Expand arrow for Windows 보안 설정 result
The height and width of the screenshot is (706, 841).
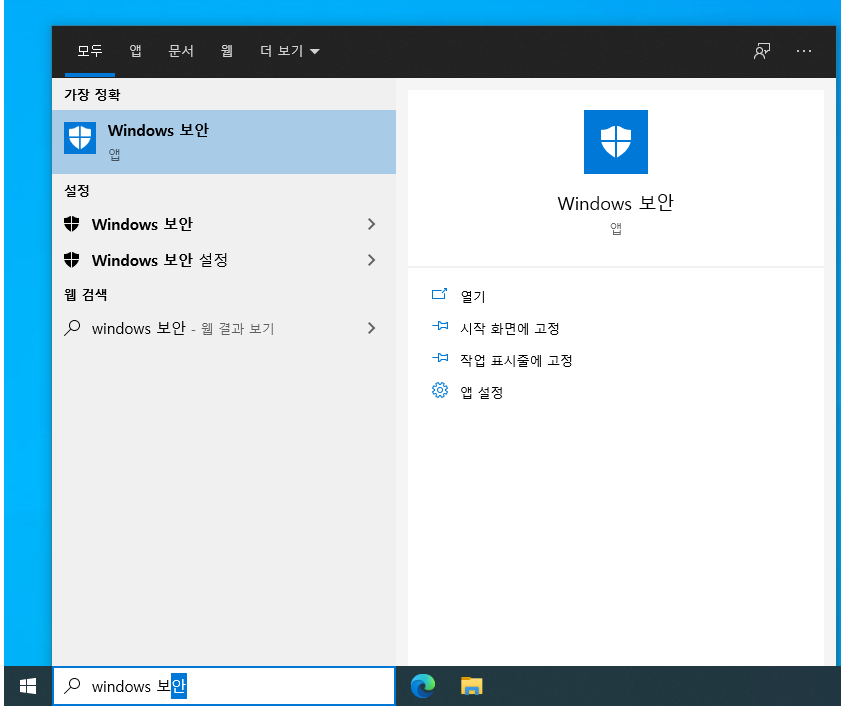tap(371, 260)
